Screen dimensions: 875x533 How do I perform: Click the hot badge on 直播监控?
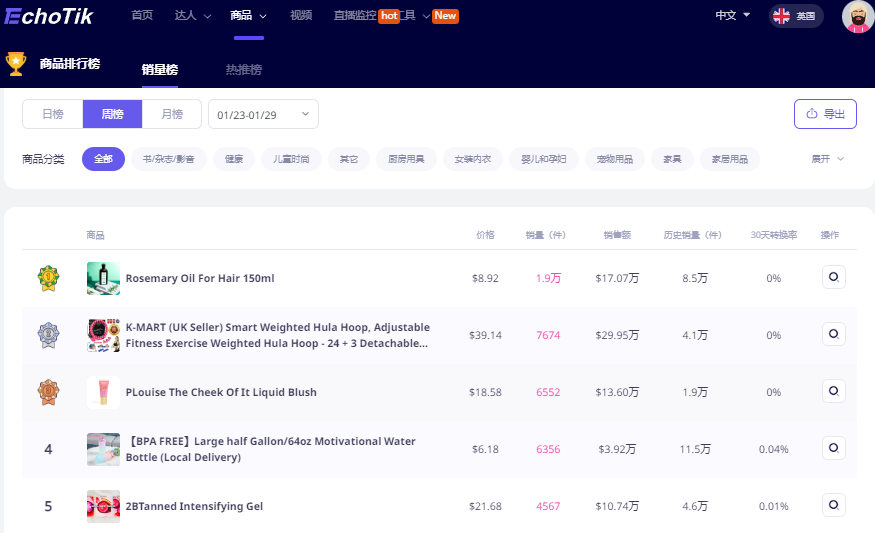coord(389,16)
